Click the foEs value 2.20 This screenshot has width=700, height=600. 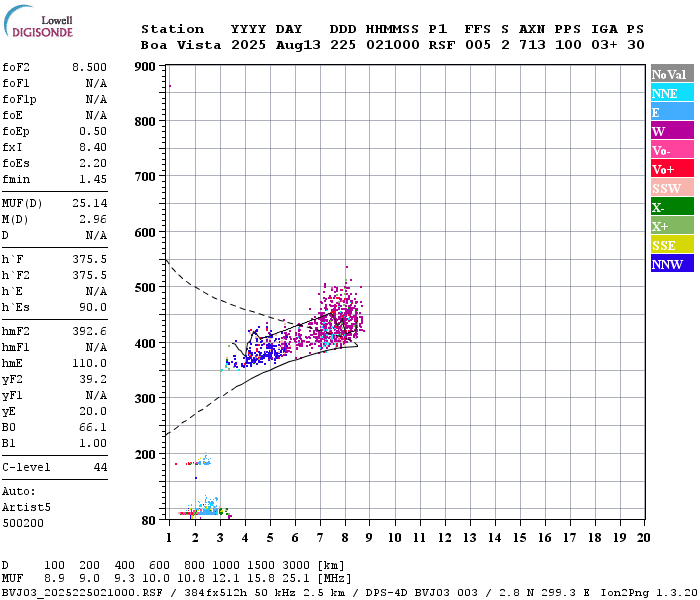tap(93, 163)
